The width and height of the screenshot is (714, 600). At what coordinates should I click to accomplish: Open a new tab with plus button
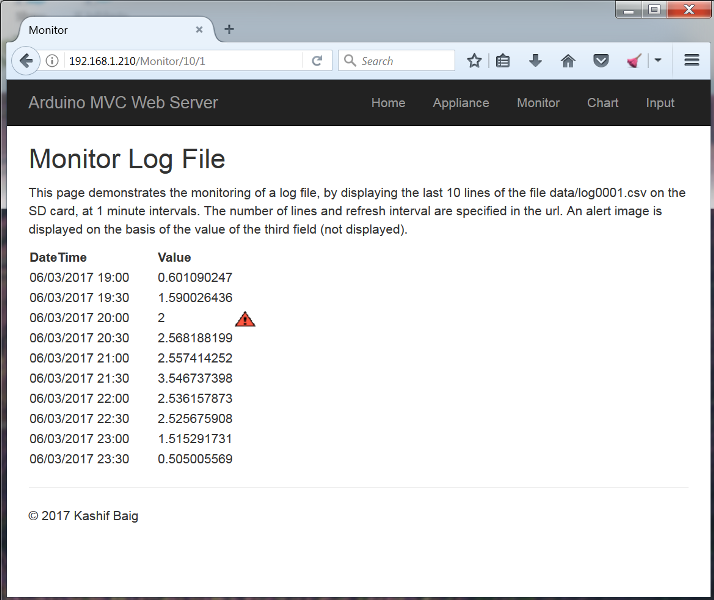point(229,29)
